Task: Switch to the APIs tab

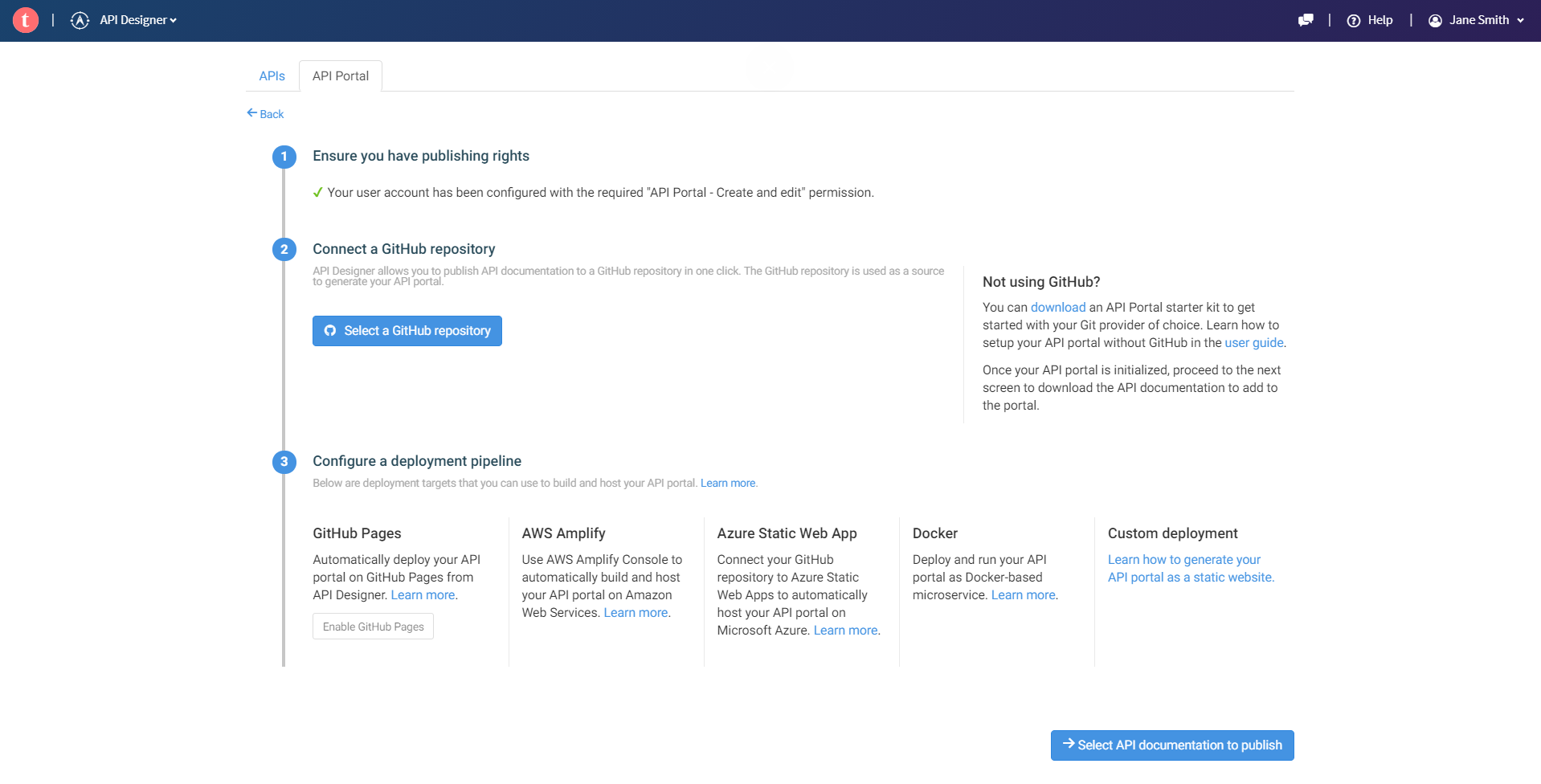Action: tap(272, 76)
